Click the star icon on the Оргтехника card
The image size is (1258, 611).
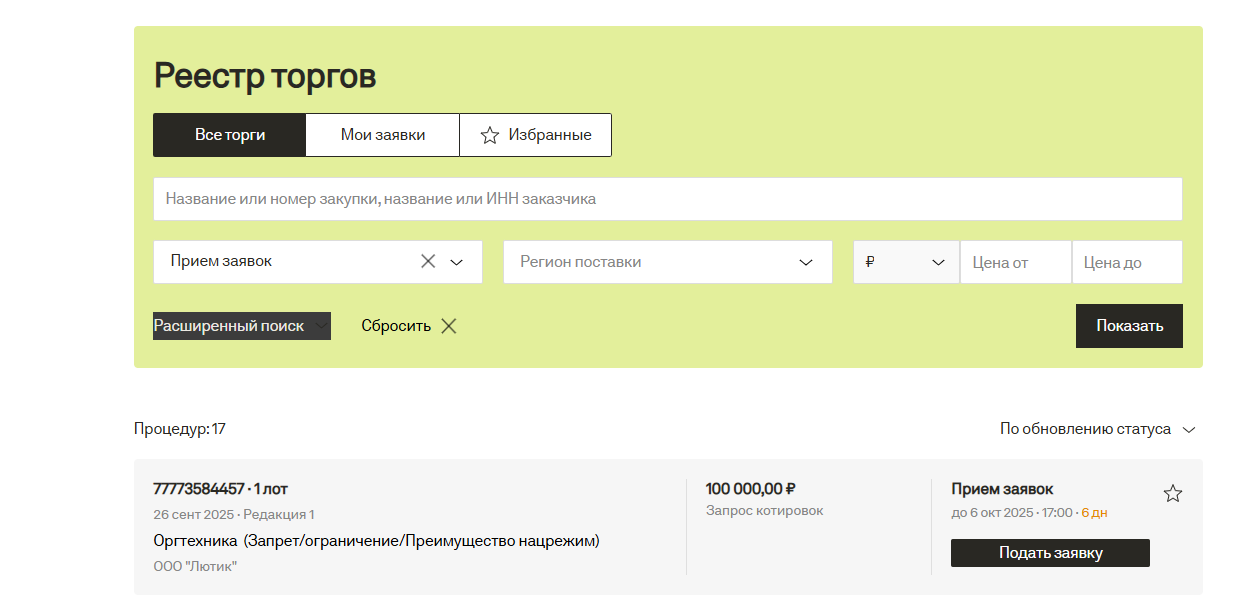click(x=1173, y=494)
